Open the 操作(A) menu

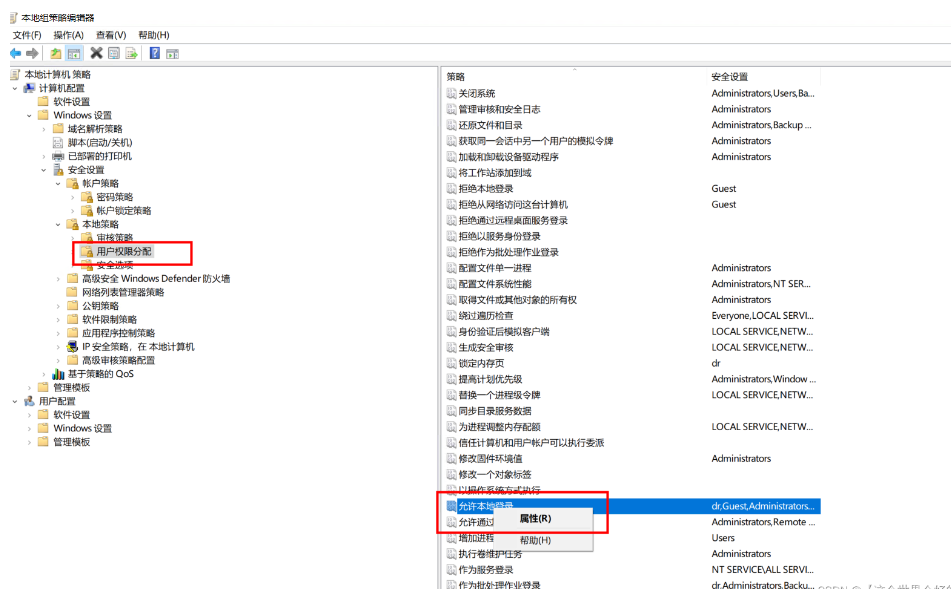point(68,35)
